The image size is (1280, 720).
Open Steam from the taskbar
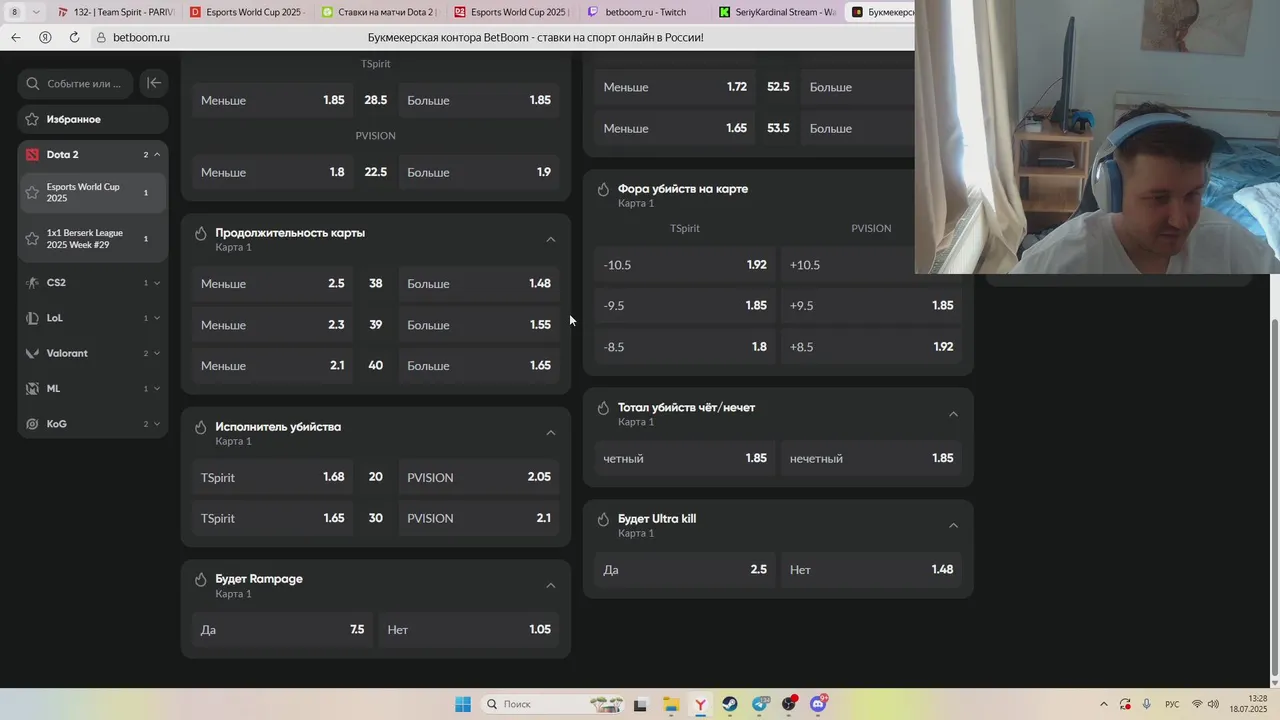point(730,704)
